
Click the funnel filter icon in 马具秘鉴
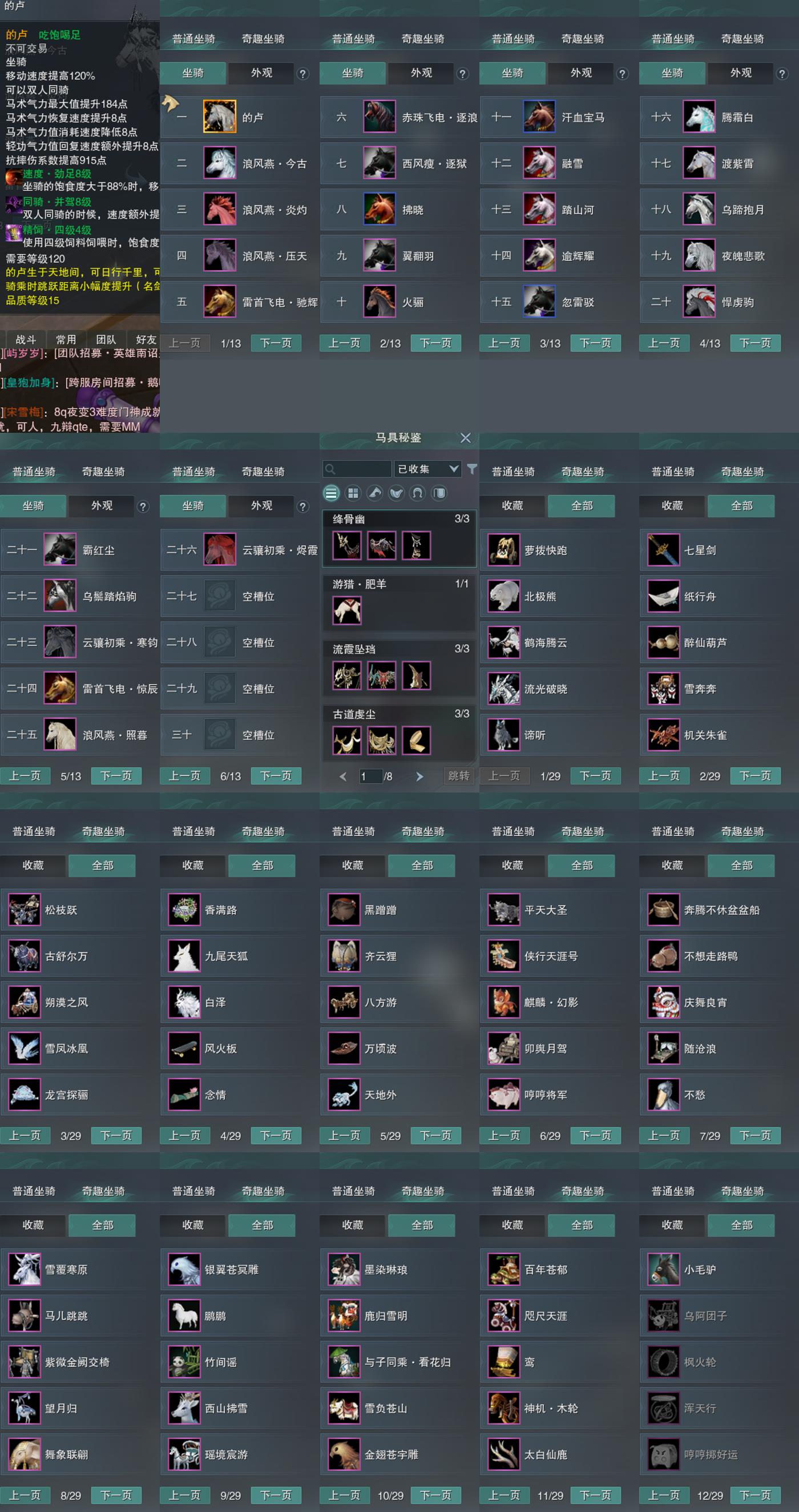tap(471, 468)
